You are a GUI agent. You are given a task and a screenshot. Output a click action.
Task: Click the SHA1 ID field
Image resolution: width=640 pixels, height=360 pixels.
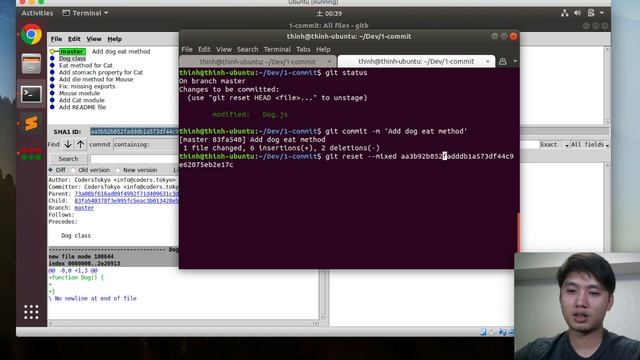[x=134, y=131]
